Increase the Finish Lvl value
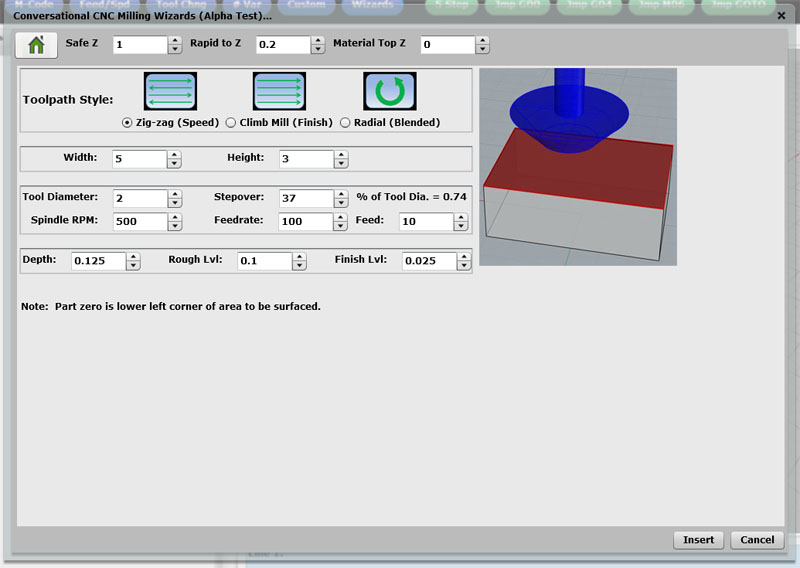 tap(464, 257)
